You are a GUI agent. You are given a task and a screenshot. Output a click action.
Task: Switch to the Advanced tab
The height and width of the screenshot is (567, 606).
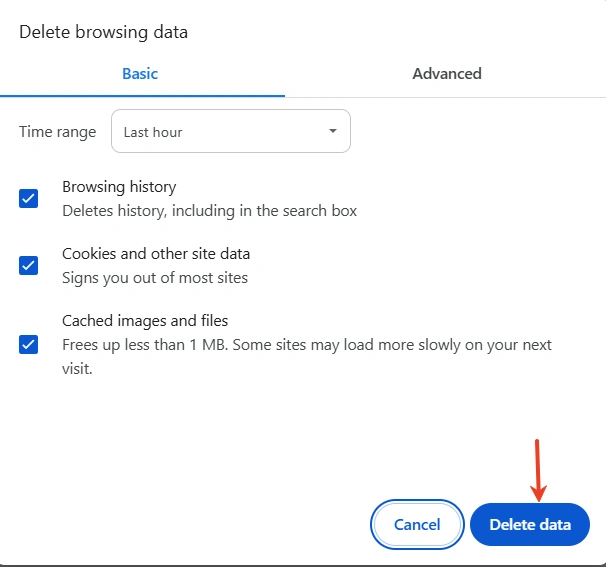coord(446,74)
